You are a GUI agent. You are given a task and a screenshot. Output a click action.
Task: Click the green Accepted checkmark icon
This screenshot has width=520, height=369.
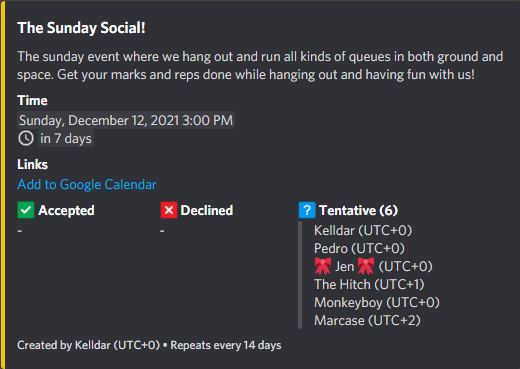tap(26, 210)
